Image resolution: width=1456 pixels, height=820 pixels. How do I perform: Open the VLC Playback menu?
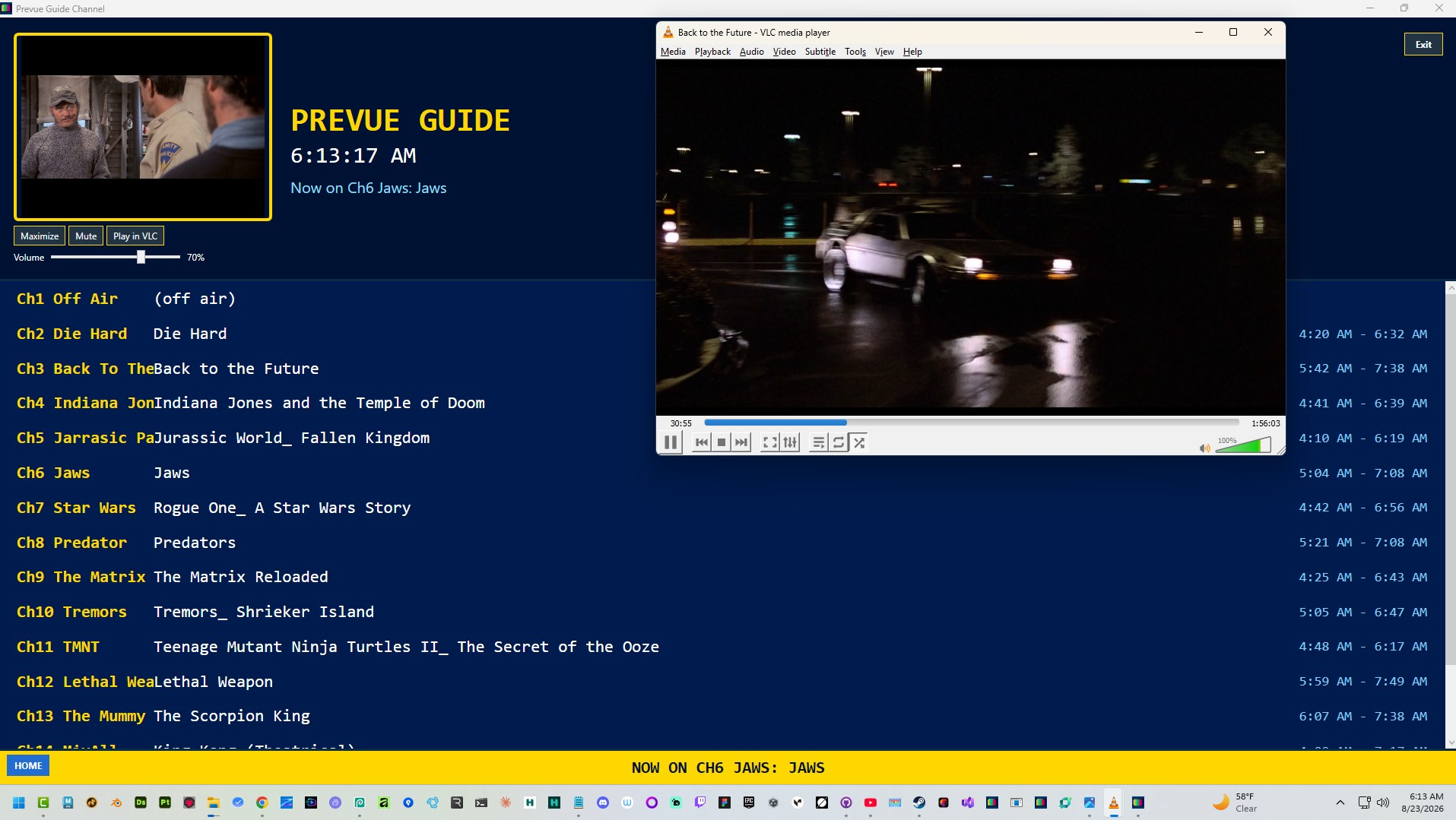[x=712, y=52]
